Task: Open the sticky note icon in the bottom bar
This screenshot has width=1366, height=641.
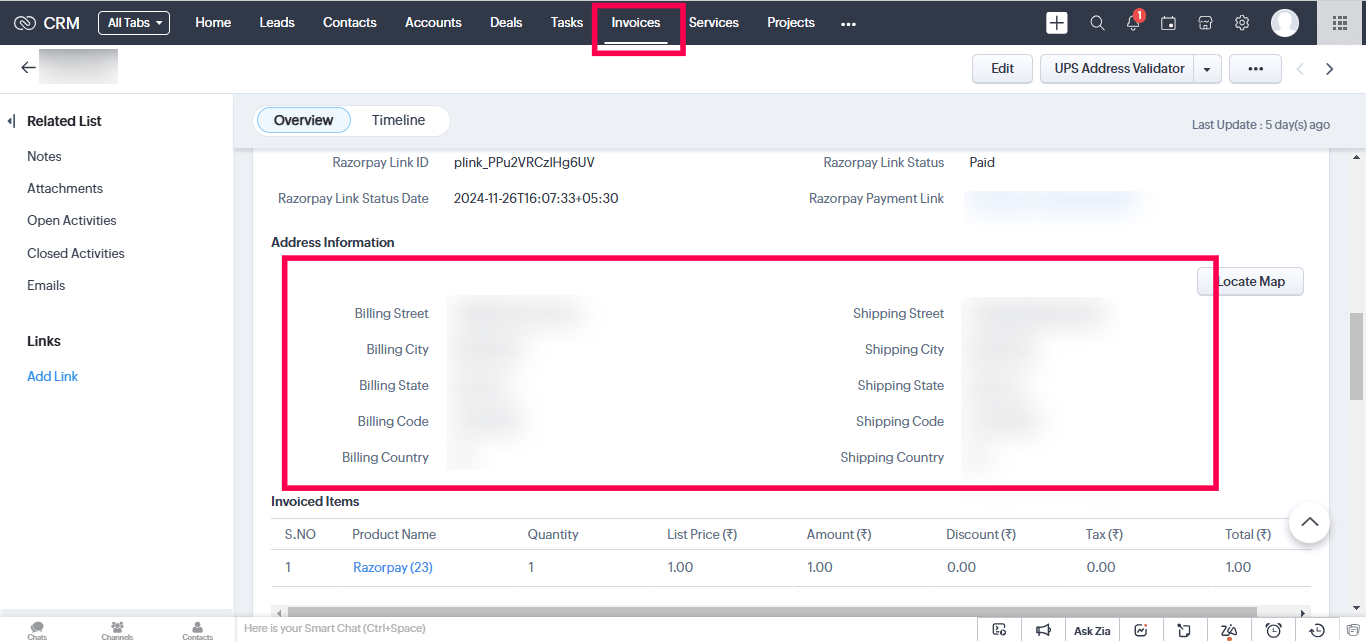Action: point(1184,630)
